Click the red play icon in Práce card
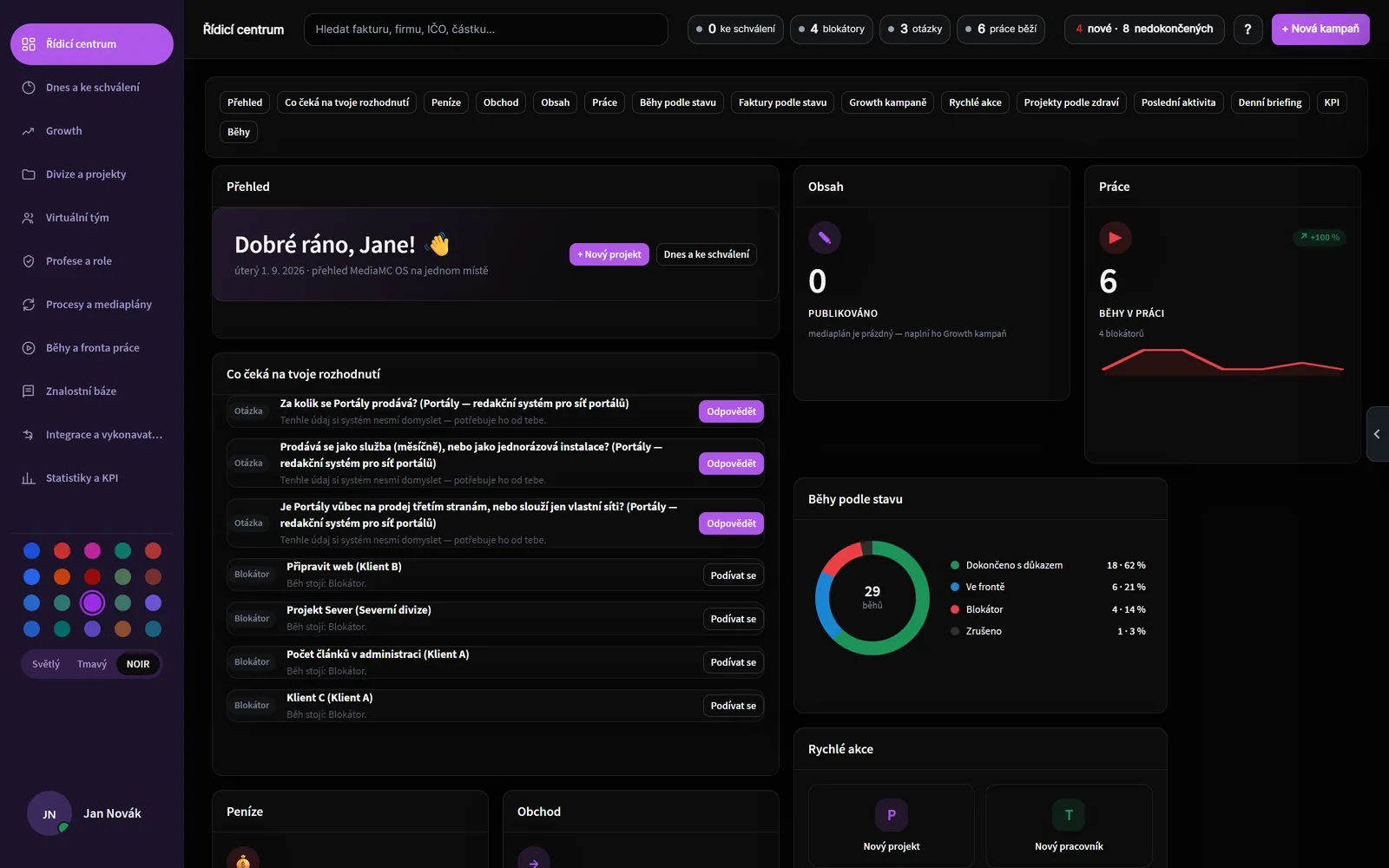The width and height of the screenshot is (1389, 868). coord(1116,238)
